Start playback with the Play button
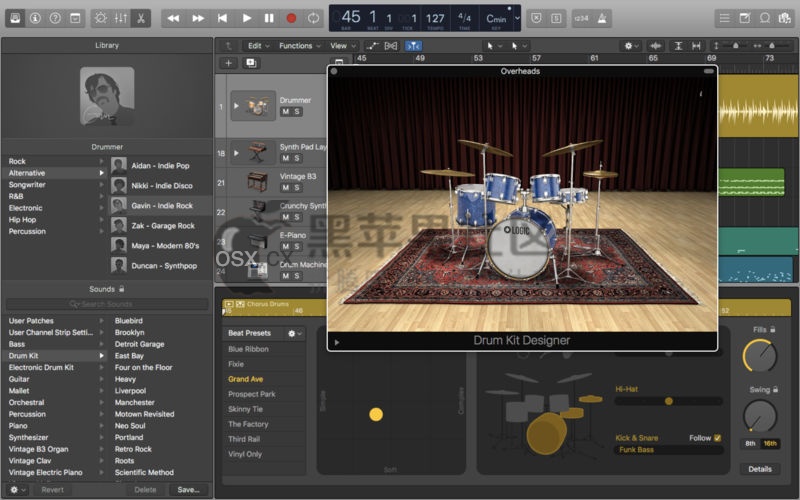Image resolution: width=800 pixels, height=500 pixels. tap(246, 18)
